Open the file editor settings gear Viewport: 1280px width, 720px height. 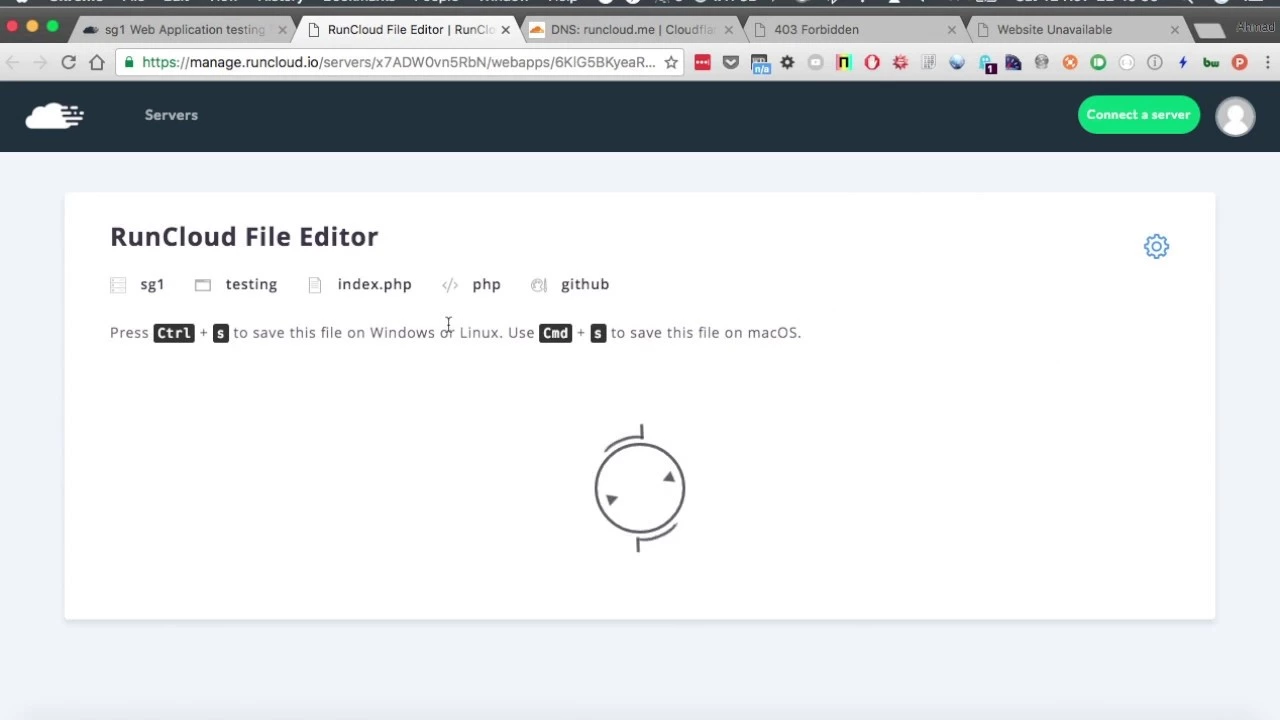[x=1156, y=247]
